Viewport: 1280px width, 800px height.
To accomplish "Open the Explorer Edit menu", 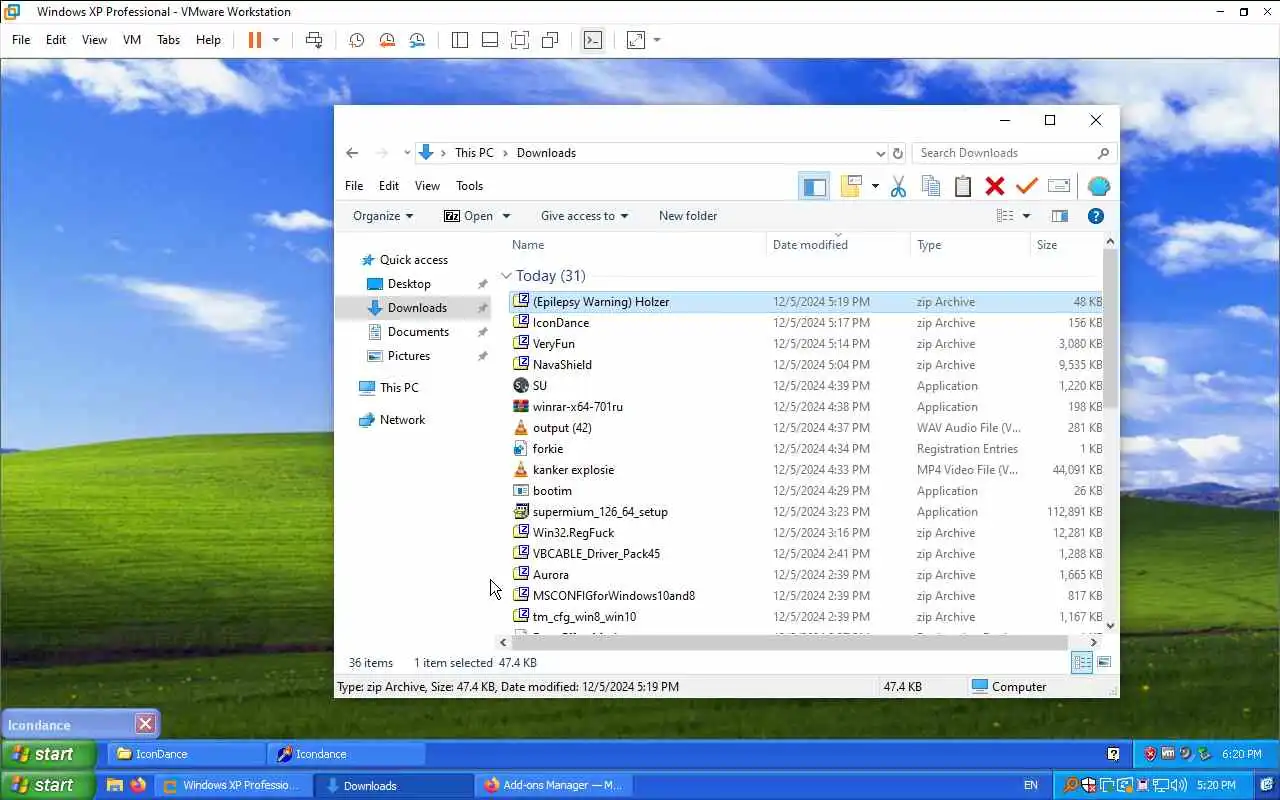I will [389, 186].
